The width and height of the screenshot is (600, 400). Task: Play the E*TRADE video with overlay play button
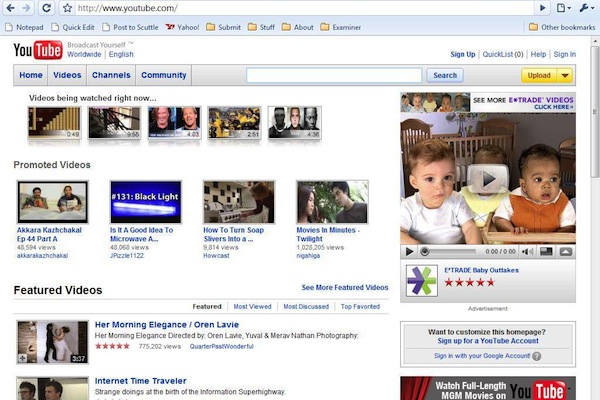(x=488, y=179)
